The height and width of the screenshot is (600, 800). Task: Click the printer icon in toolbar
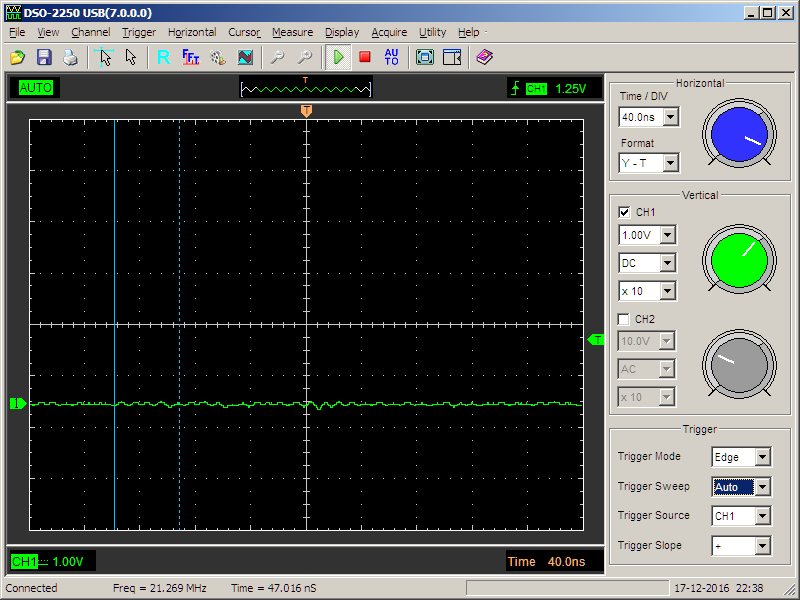pos(70,57)
